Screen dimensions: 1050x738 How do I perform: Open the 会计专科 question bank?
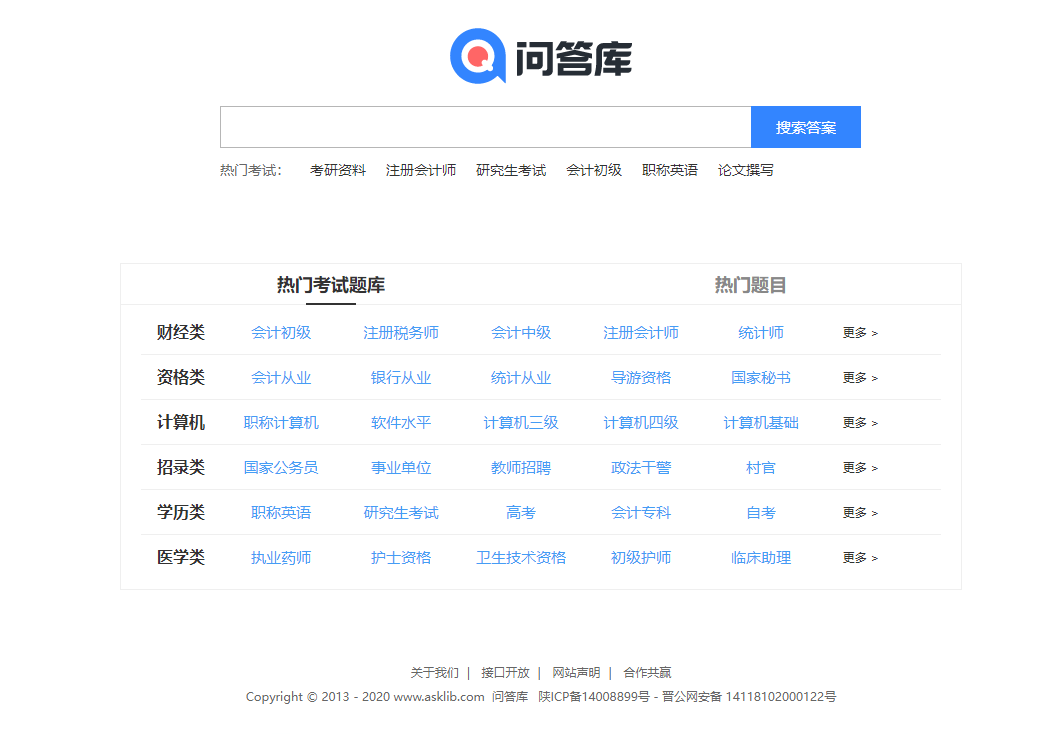pos(641,512)
